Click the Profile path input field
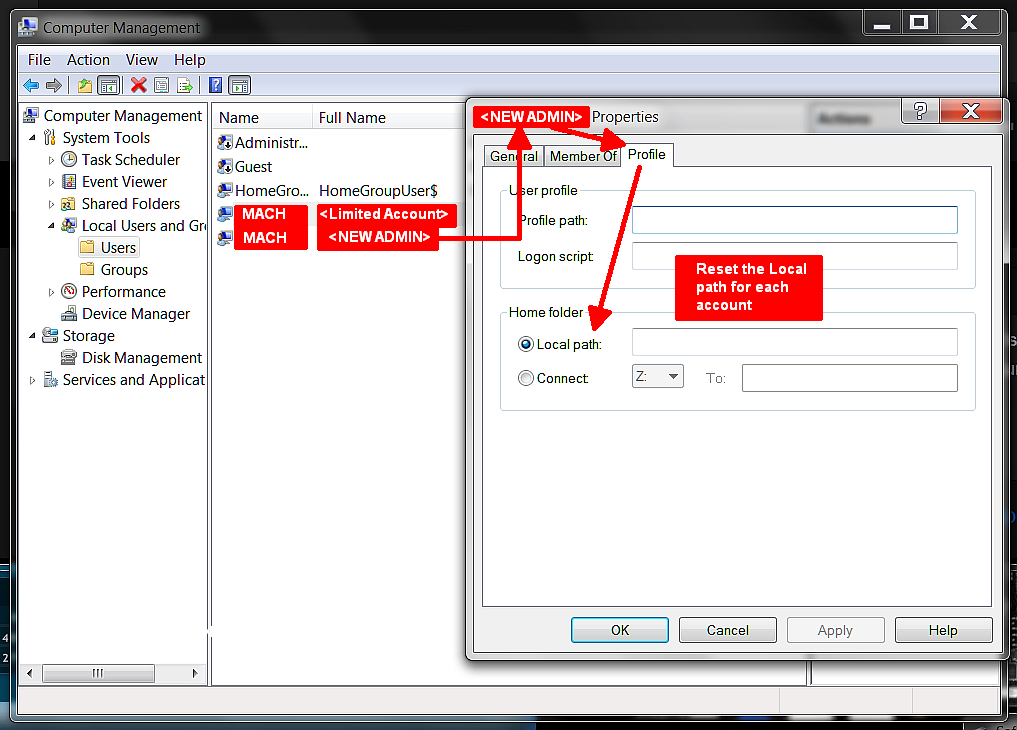The width and height of the screenshot is (1017, 730). (x=795, y=220)
